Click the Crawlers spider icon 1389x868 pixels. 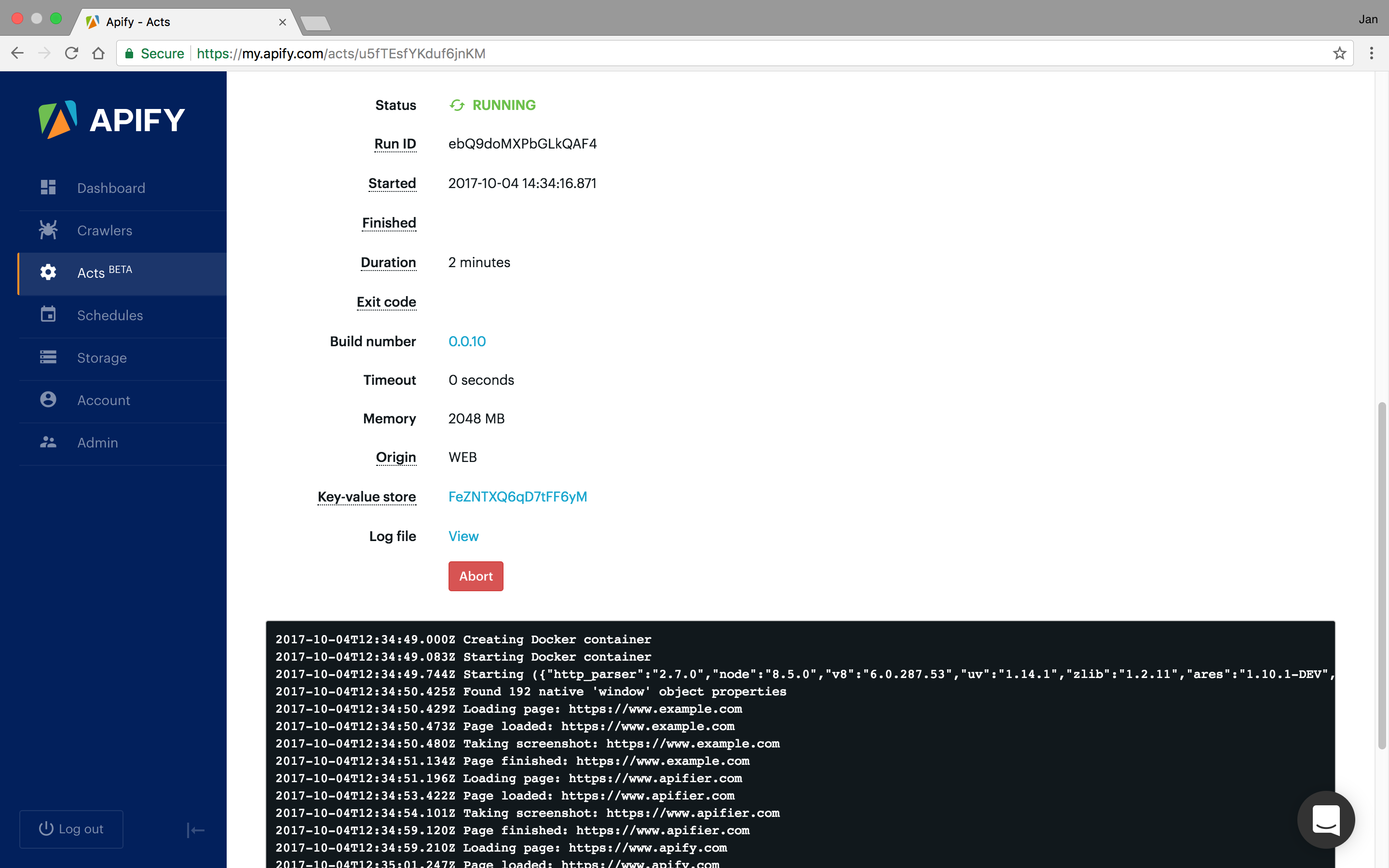(x=48, y=230)
